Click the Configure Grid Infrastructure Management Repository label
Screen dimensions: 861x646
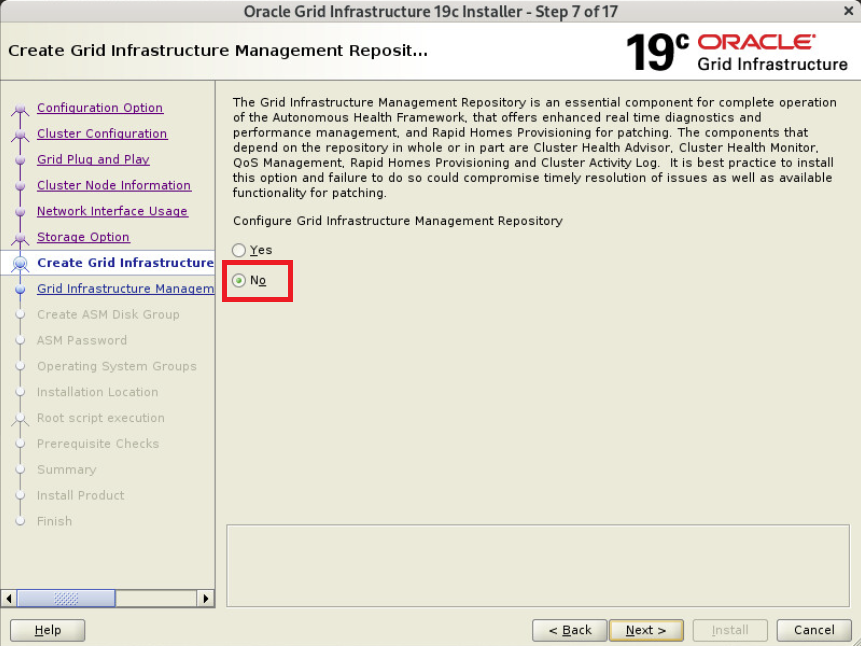[398, 221]
